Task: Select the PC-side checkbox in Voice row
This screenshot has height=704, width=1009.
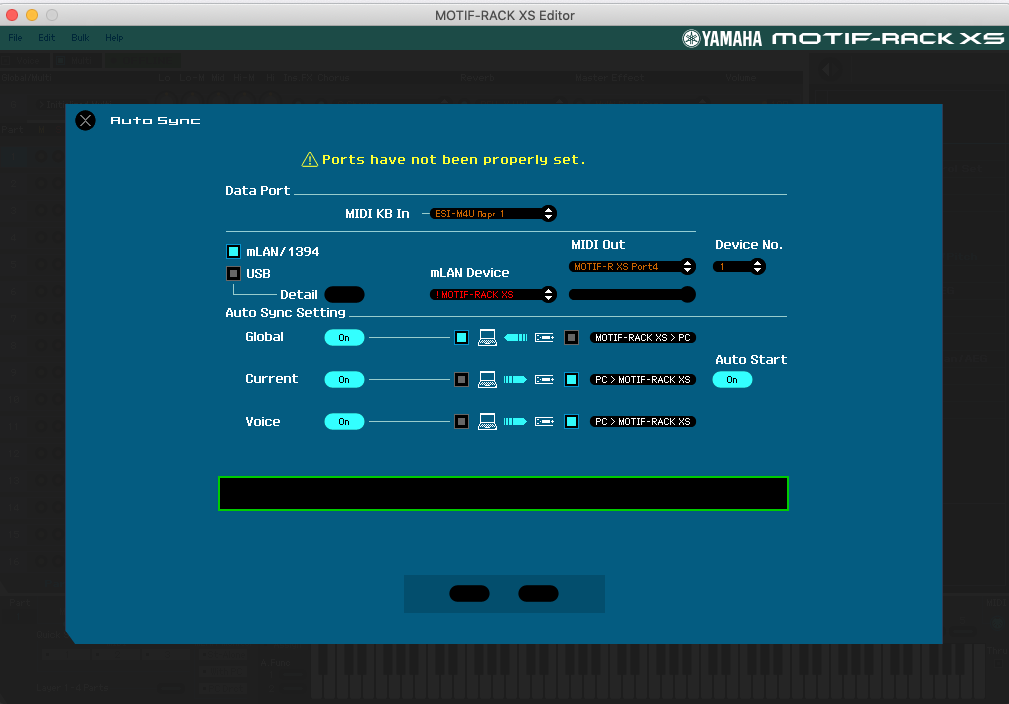Action: click(x=461, y=421)
